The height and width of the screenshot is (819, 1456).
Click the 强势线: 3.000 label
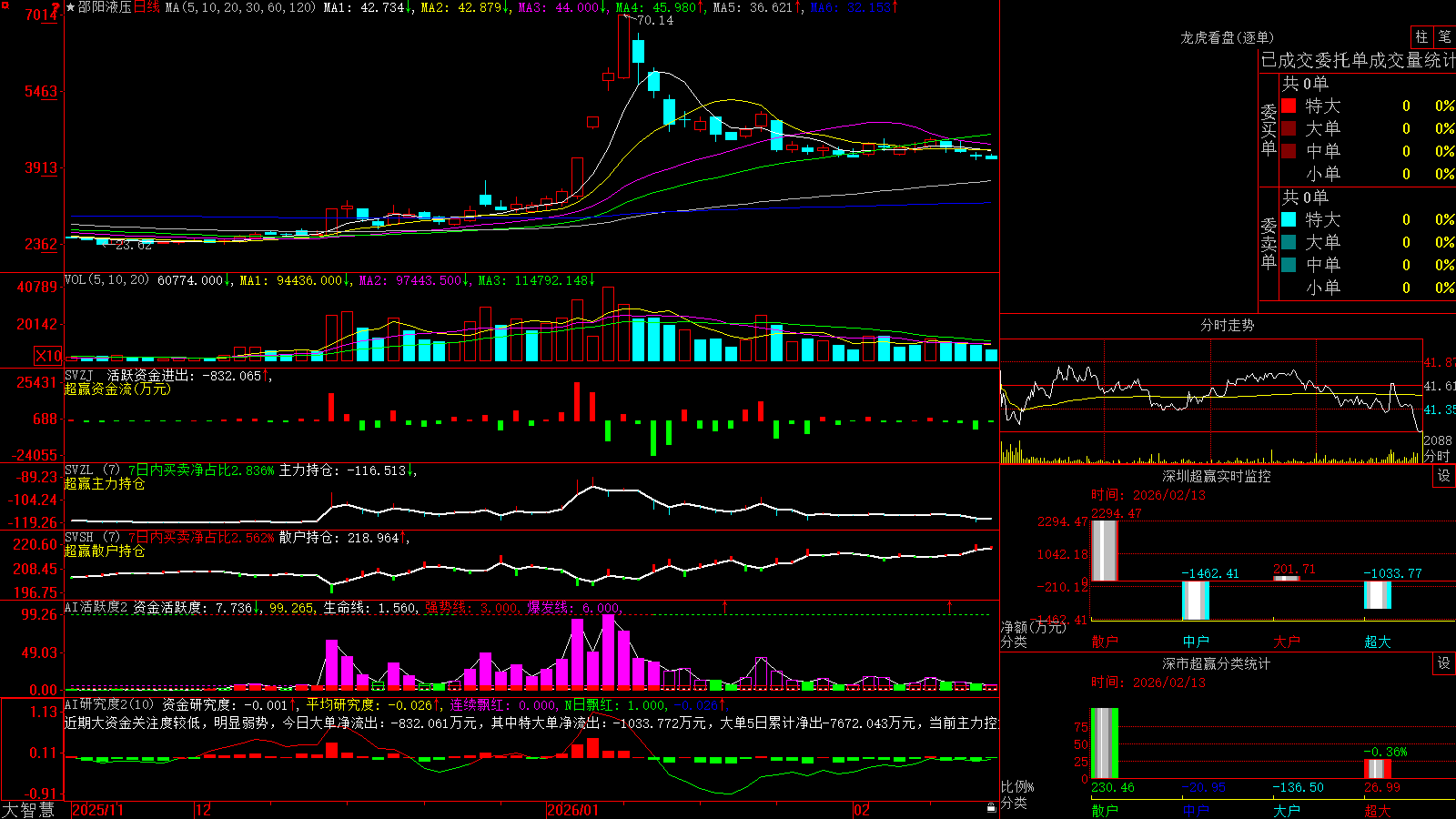click(472, 607)
